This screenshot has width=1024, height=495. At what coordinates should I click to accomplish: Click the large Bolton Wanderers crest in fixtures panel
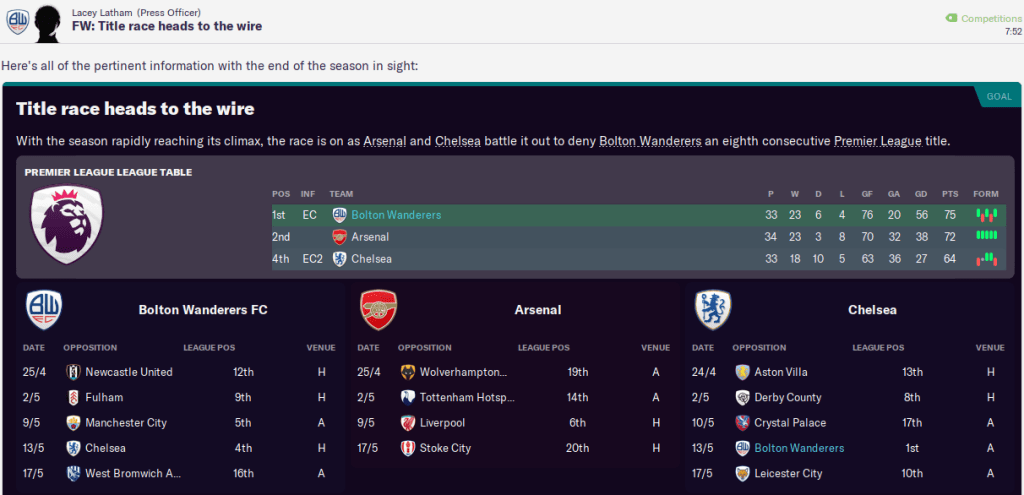coord(44,310)
